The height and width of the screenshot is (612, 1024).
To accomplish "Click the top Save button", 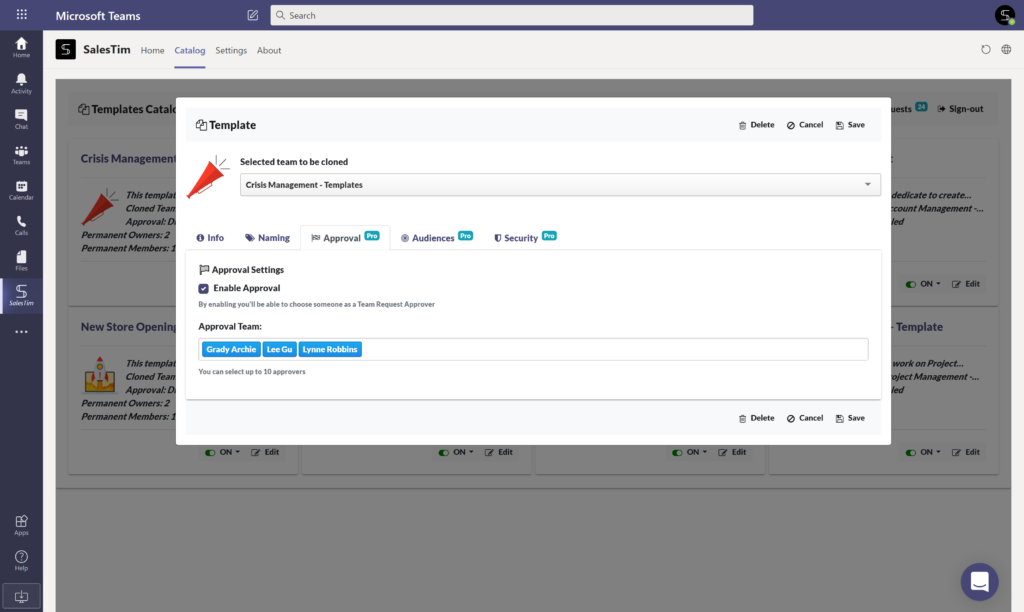I will (x=850, y=125).
